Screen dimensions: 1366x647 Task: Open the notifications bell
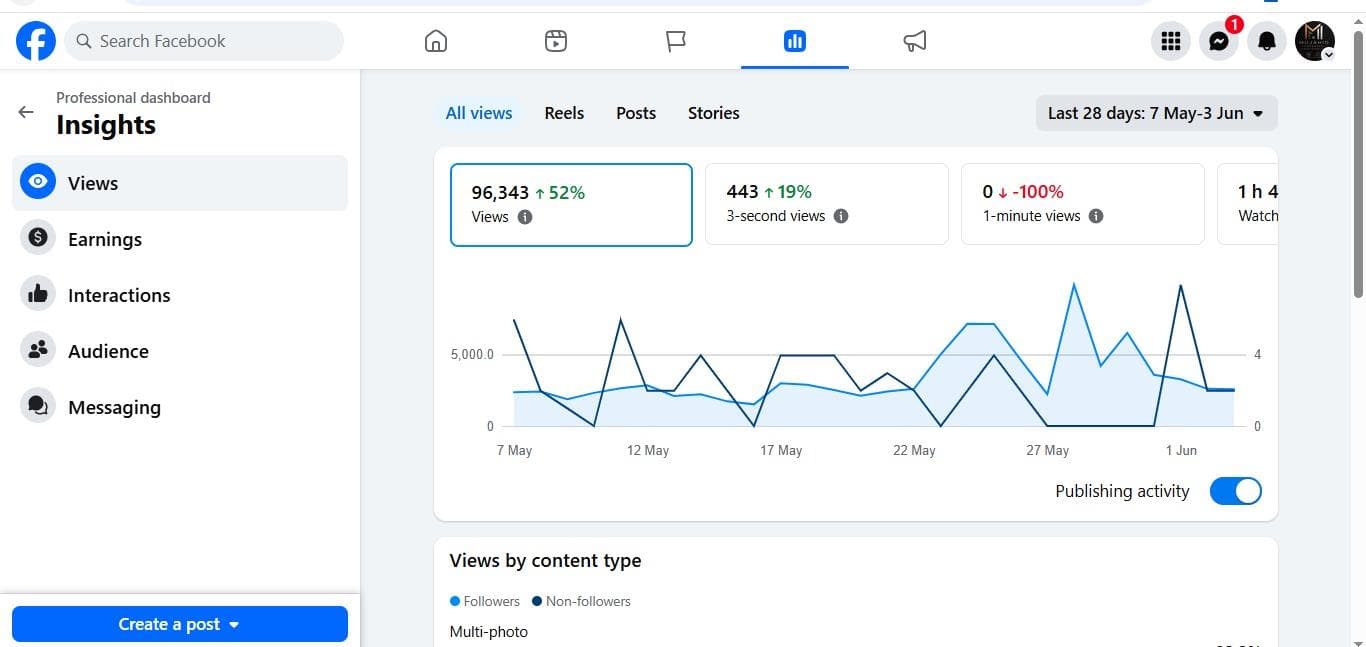(x=1267, y=41)
